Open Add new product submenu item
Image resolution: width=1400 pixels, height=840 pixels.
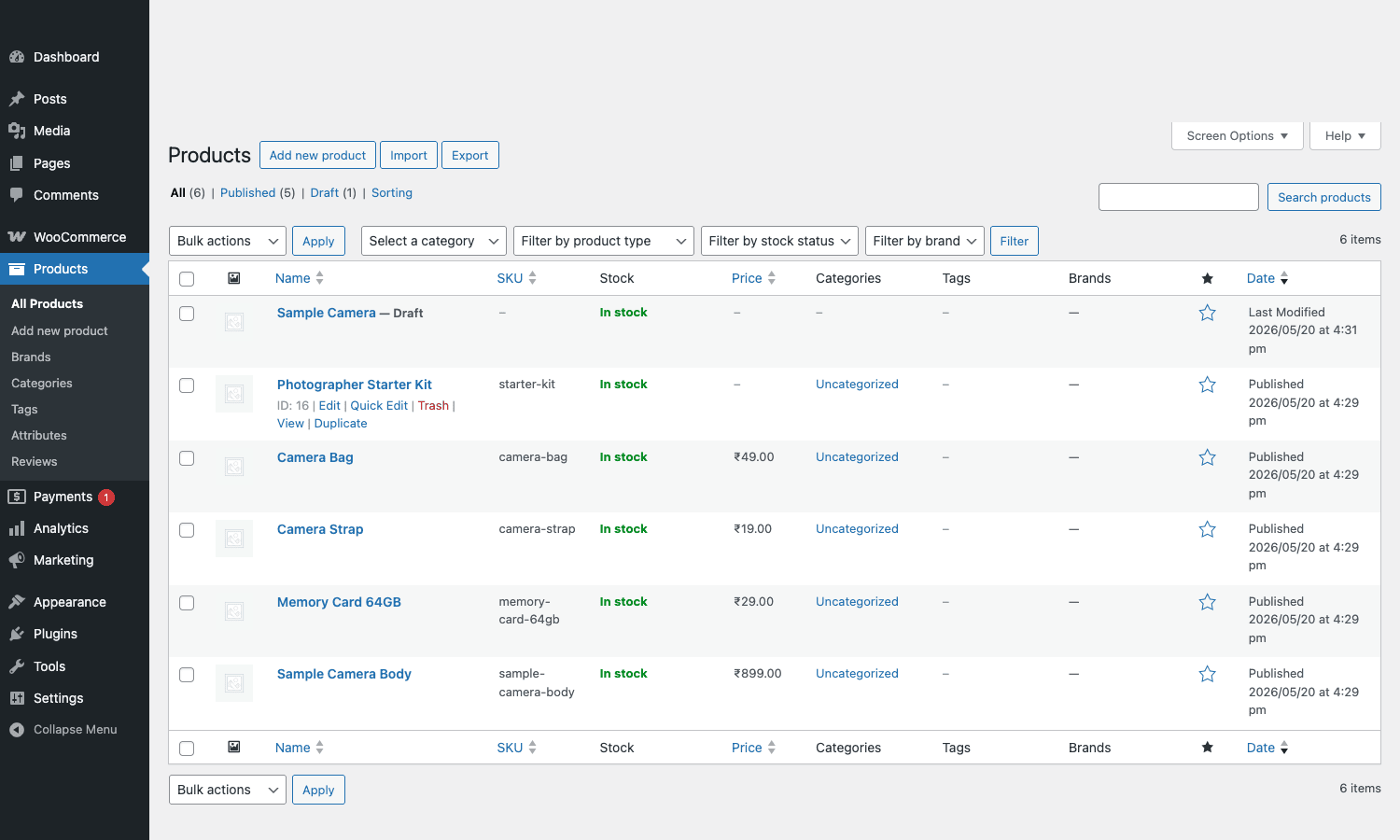tap(60, 330)
